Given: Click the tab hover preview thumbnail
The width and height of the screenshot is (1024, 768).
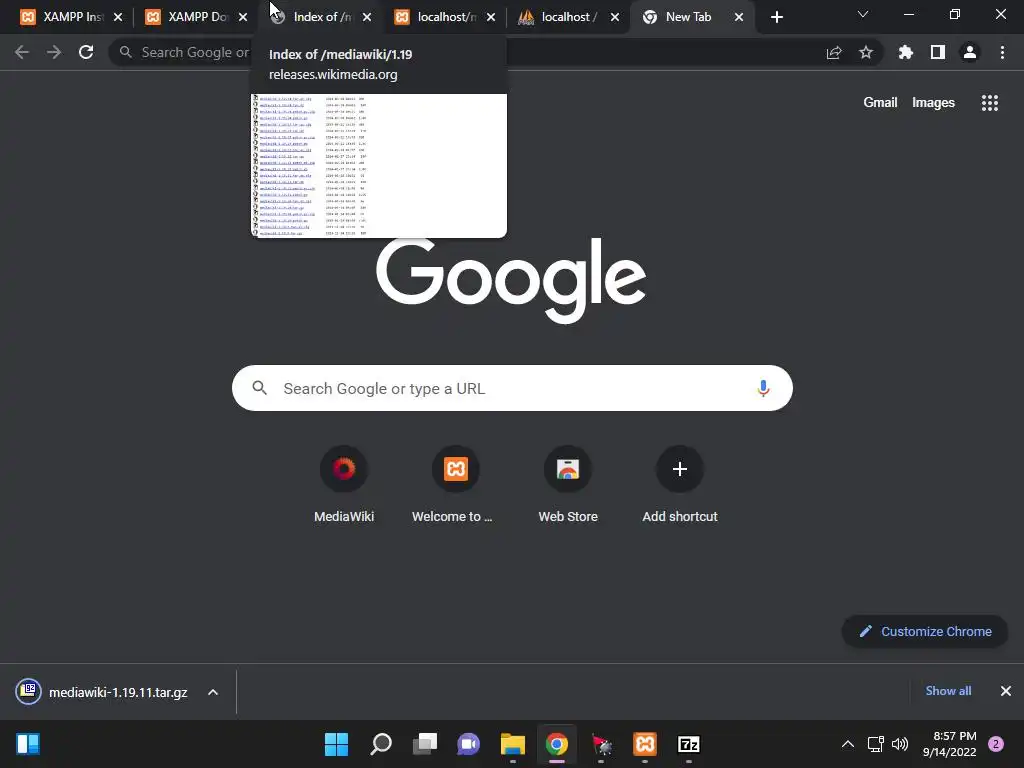Looking at the screenshot, I should 379,166.
